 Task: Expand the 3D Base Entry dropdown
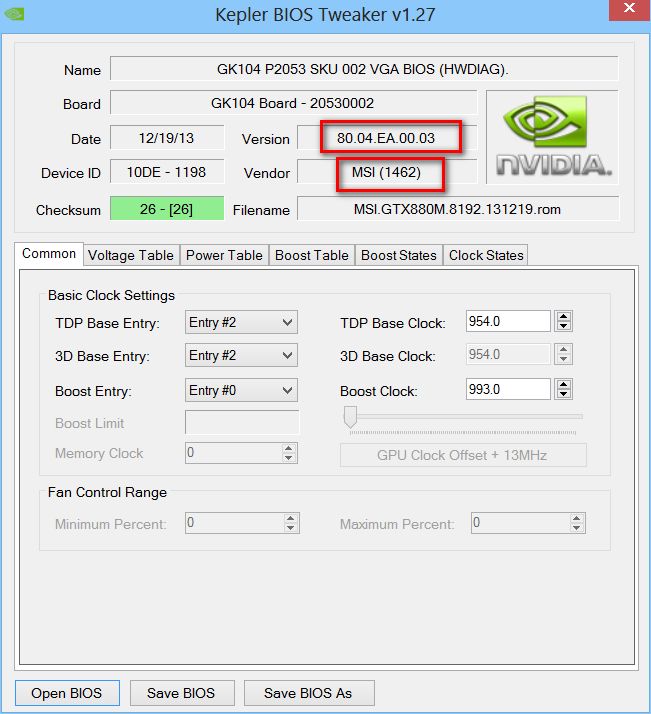click(241, 356)
